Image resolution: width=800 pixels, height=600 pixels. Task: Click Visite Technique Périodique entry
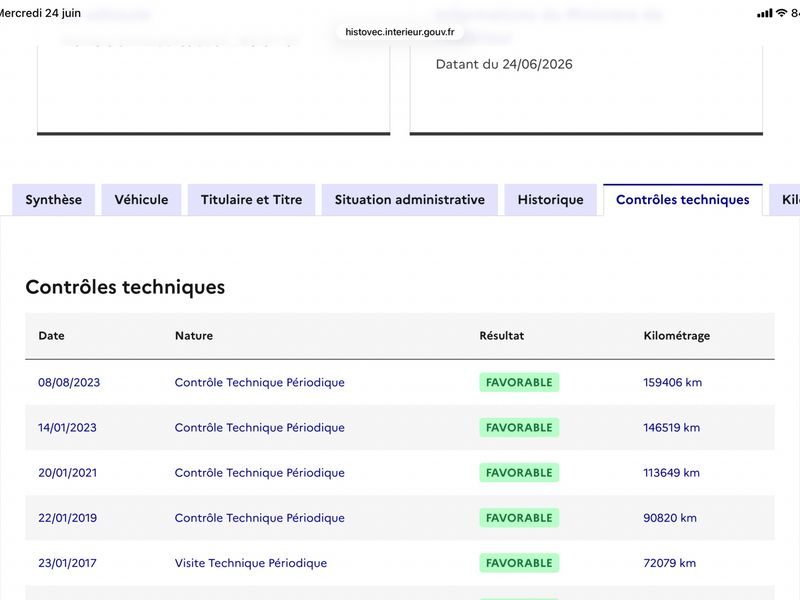tap(251, 563)
